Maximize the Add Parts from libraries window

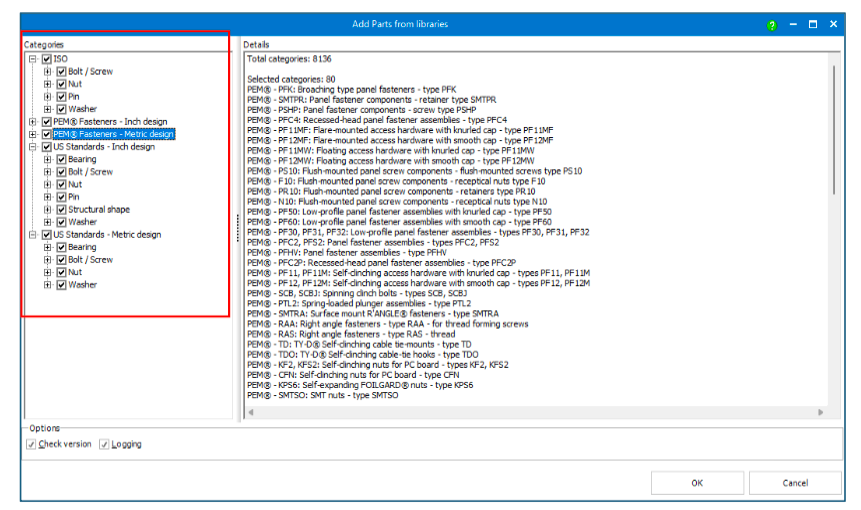tap(813, 24)
